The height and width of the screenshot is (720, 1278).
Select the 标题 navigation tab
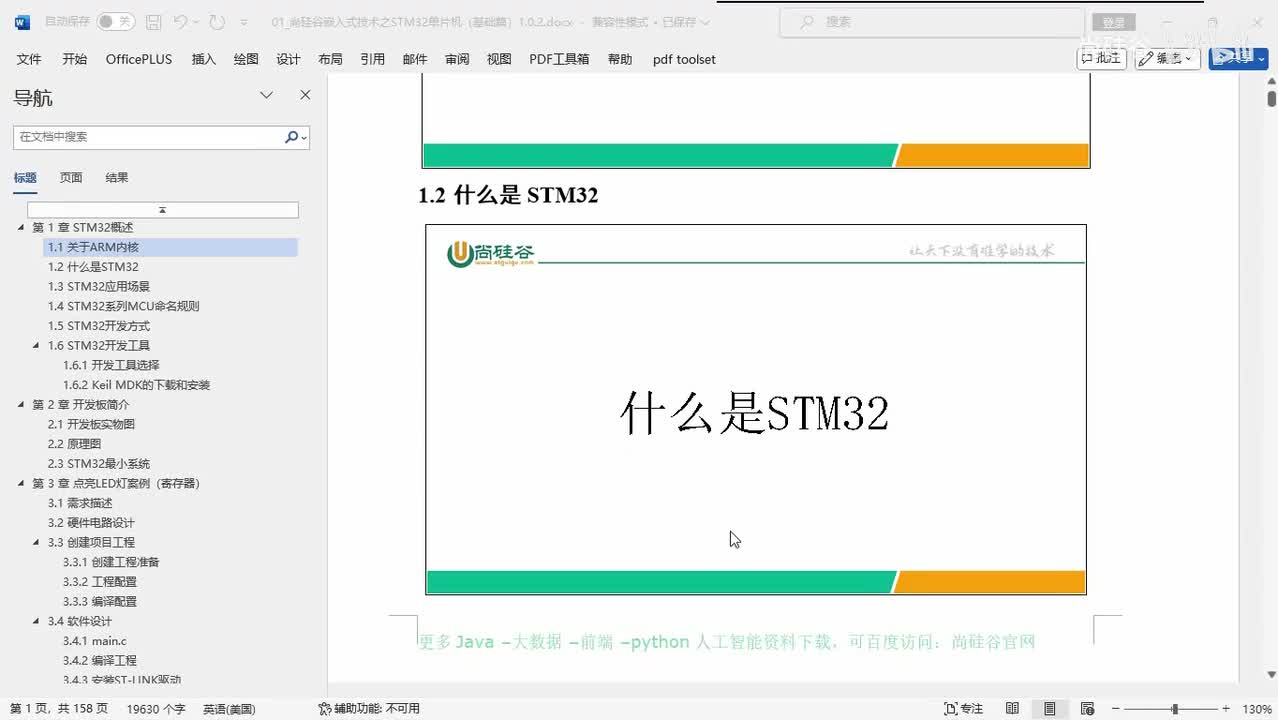pos(25,178)
